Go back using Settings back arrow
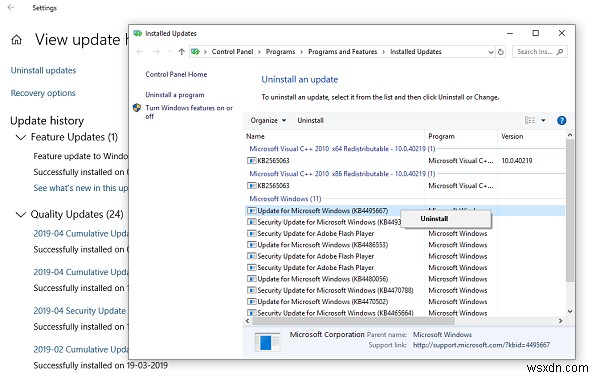Viewport: 600px width, 378px height. [x=11, y=7]
